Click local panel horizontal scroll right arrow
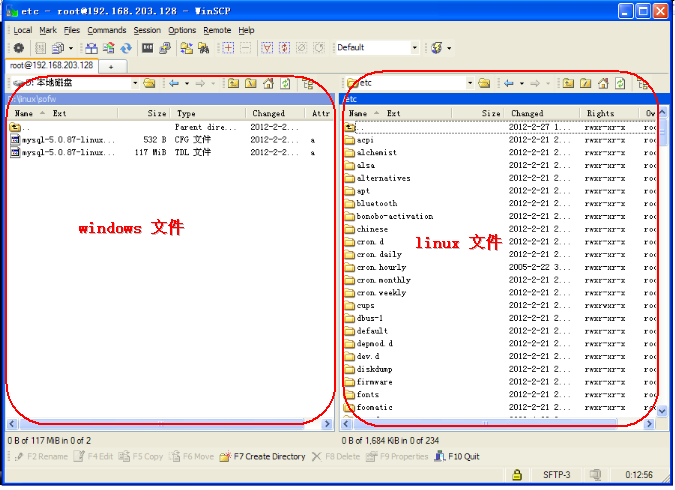 tap(327, 424)
